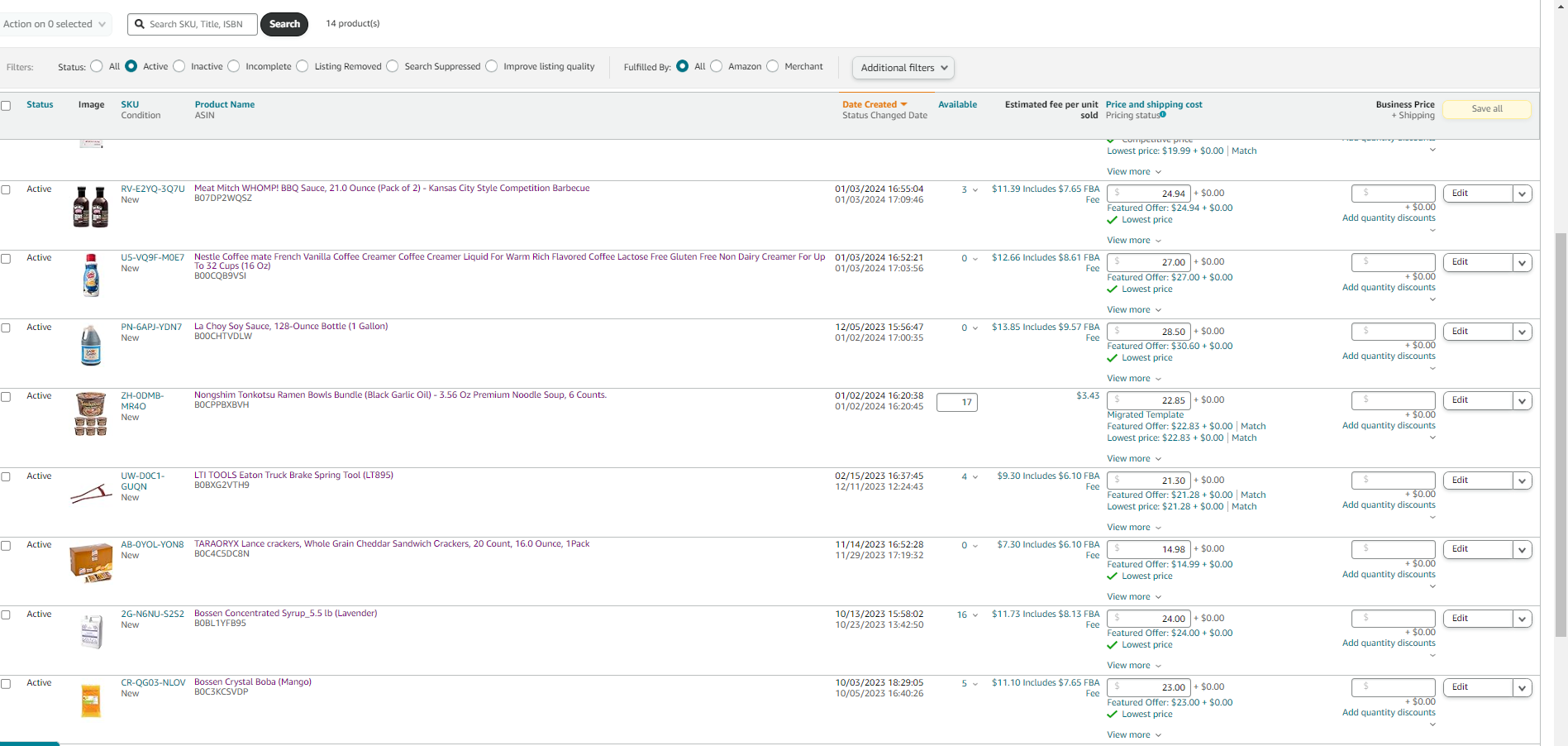The height and width of the screenshot is (746, 1568).
Task: Check the box for SKU RV-E2YQ-3Q7U row
Action: (x=6, y=189)
